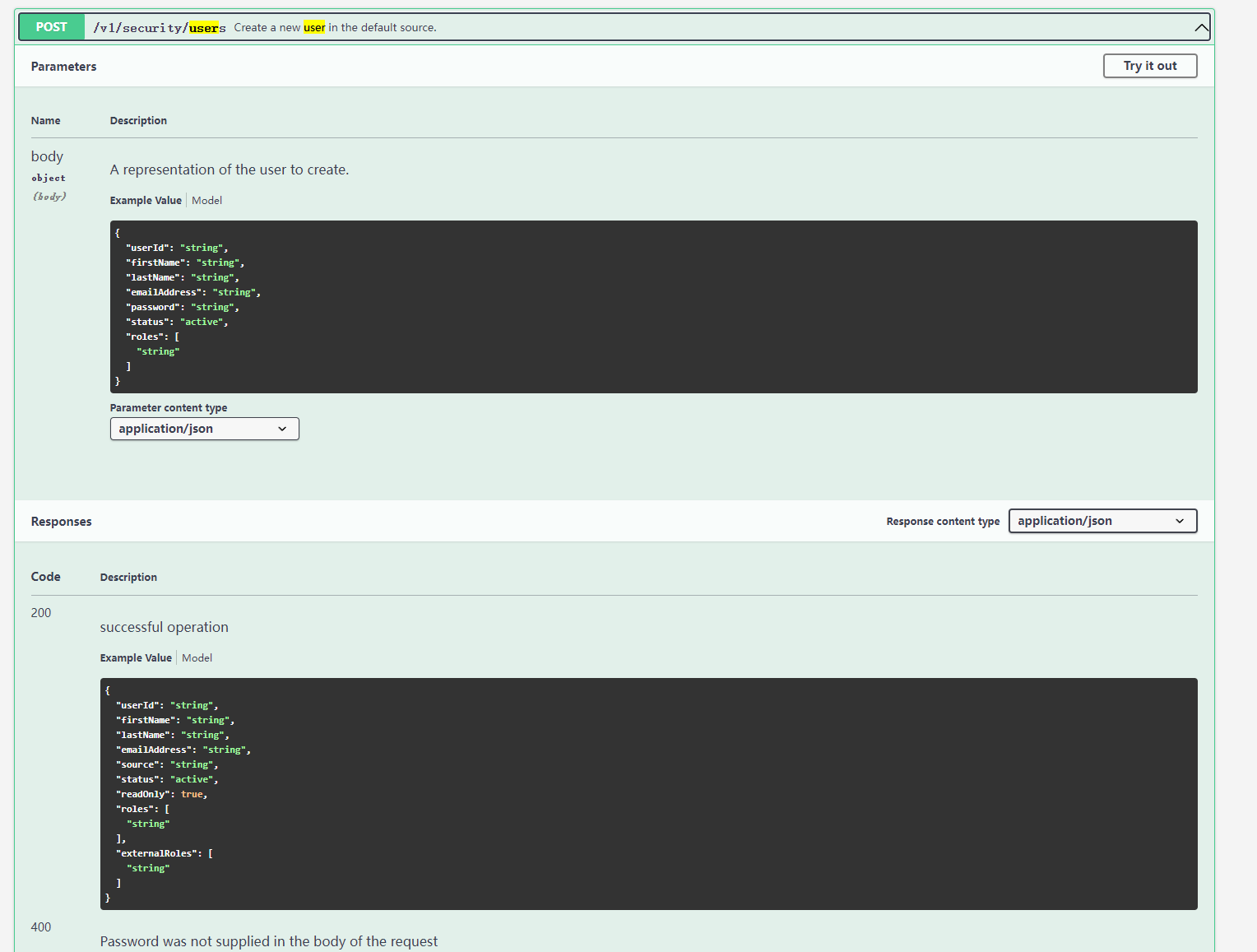The image size is (1257, 952).
Task: Click the green POST method badge
Action: coord(51,27)
